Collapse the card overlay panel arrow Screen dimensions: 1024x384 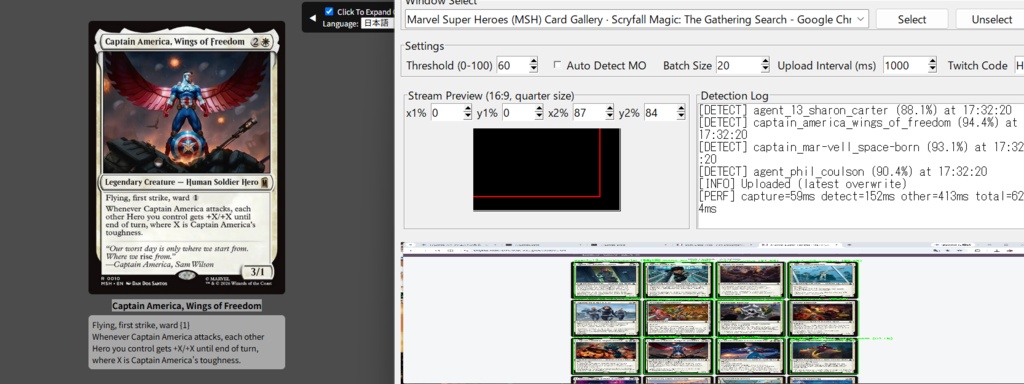[x=312, y=18]
